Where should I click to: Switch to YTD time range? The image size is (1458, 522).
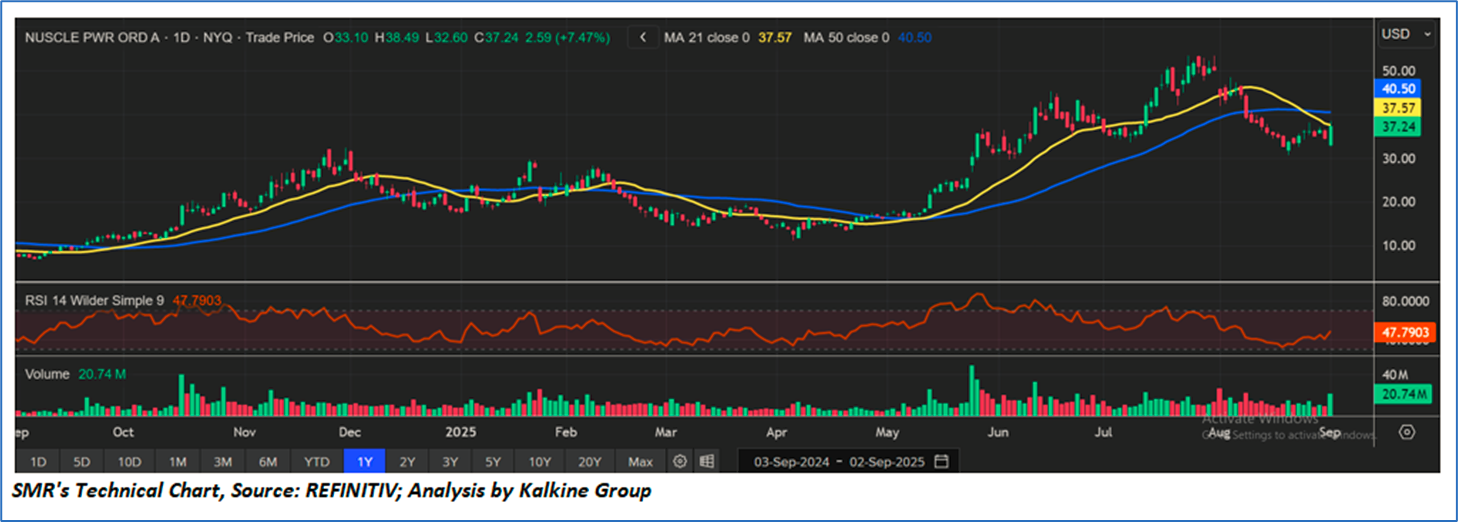pos(316,461)
